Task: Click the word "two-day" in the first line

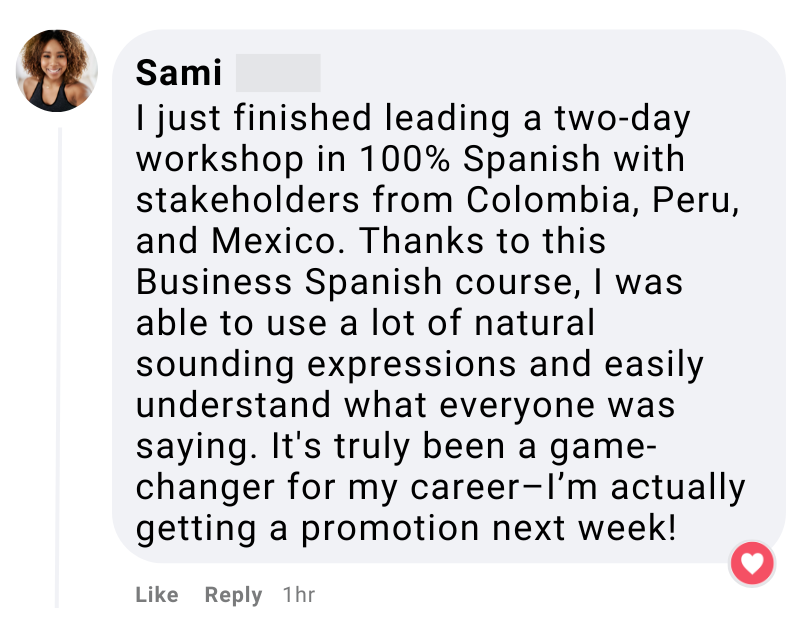Action: click(620, 118)
